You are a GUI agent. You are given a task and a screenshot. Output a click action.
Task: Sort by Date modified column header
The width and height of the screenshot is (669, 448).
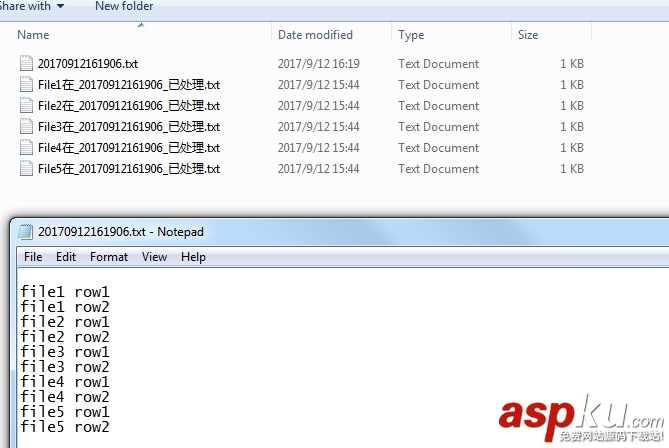[315, 35]
